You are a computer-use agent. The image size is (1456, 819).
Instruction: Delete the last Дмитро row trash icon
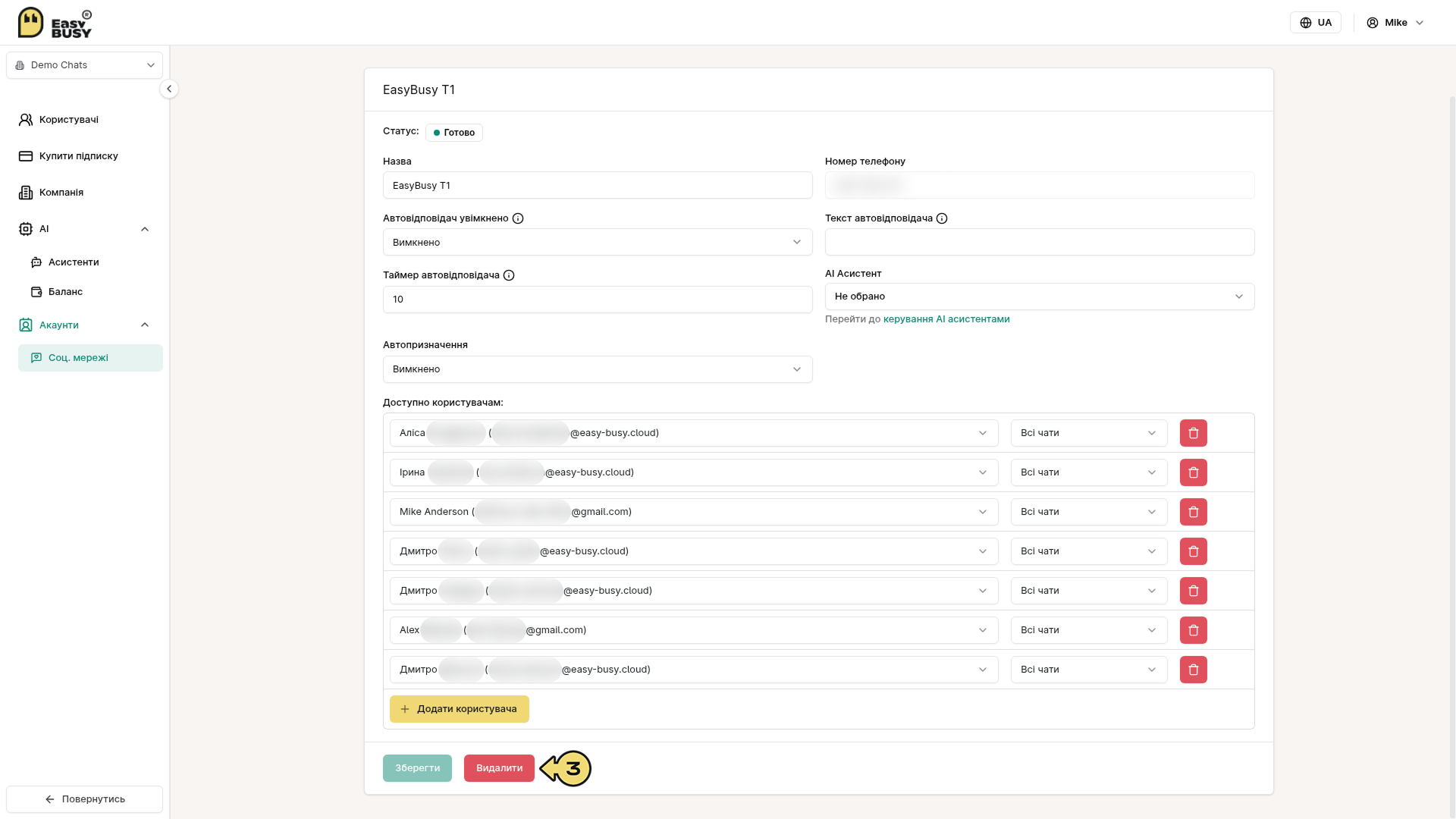pyautogui.click(x=1193, y=670)
